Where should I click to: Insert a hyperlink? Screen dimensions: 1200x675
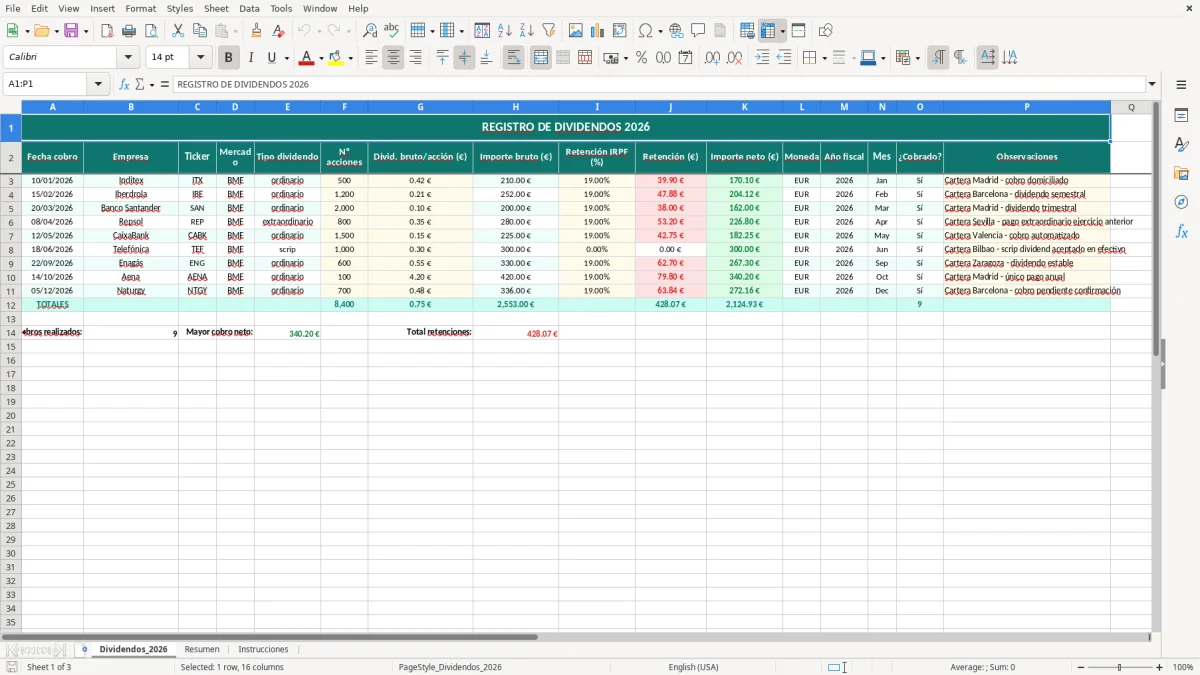tap(677, 31)
